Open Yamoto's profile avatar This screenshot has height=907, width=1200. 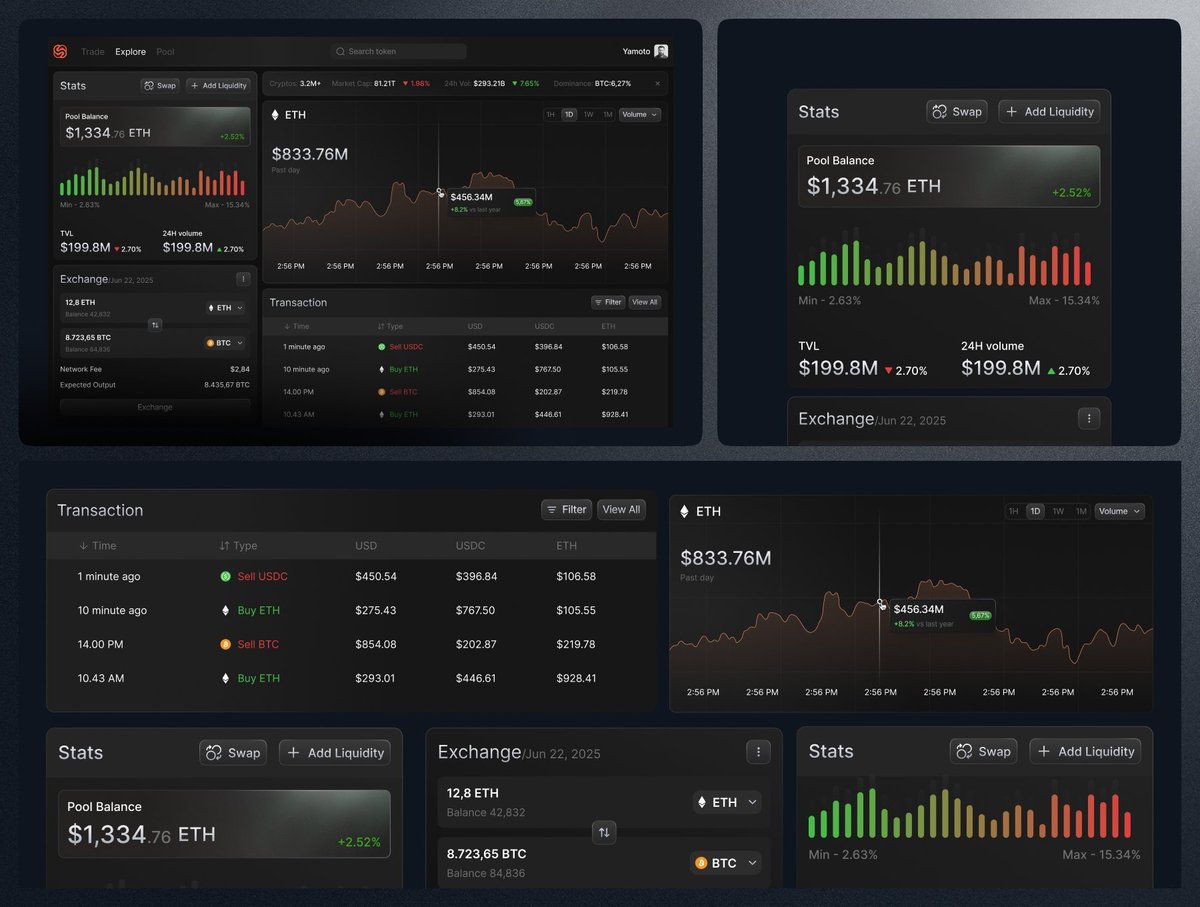pos(661,51)
